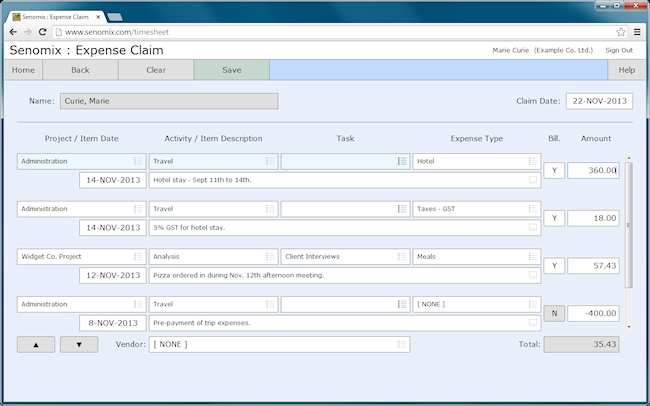Switch to the Senomix Expense Claim browser tab
Viewport: 650px width, 406px height.
[x=56, y=17]
